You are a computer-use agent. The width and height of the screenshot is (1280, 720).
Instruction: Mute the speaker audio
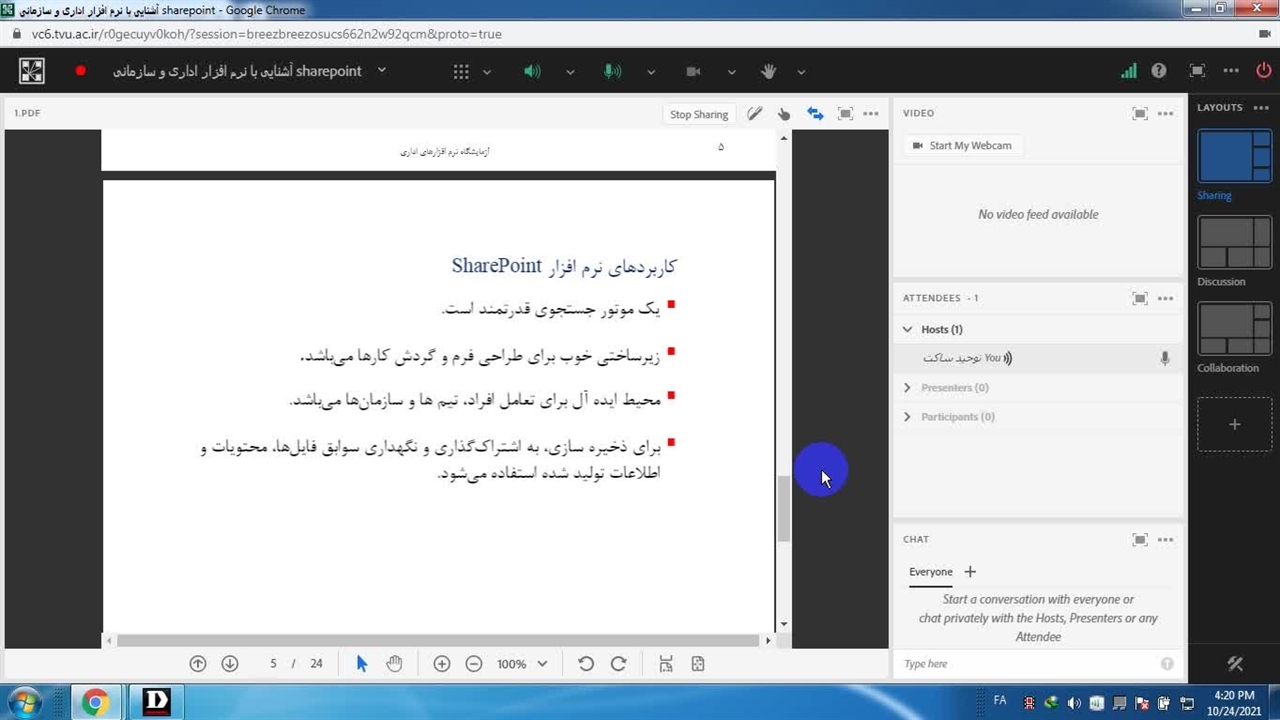[x=532, y=71]
